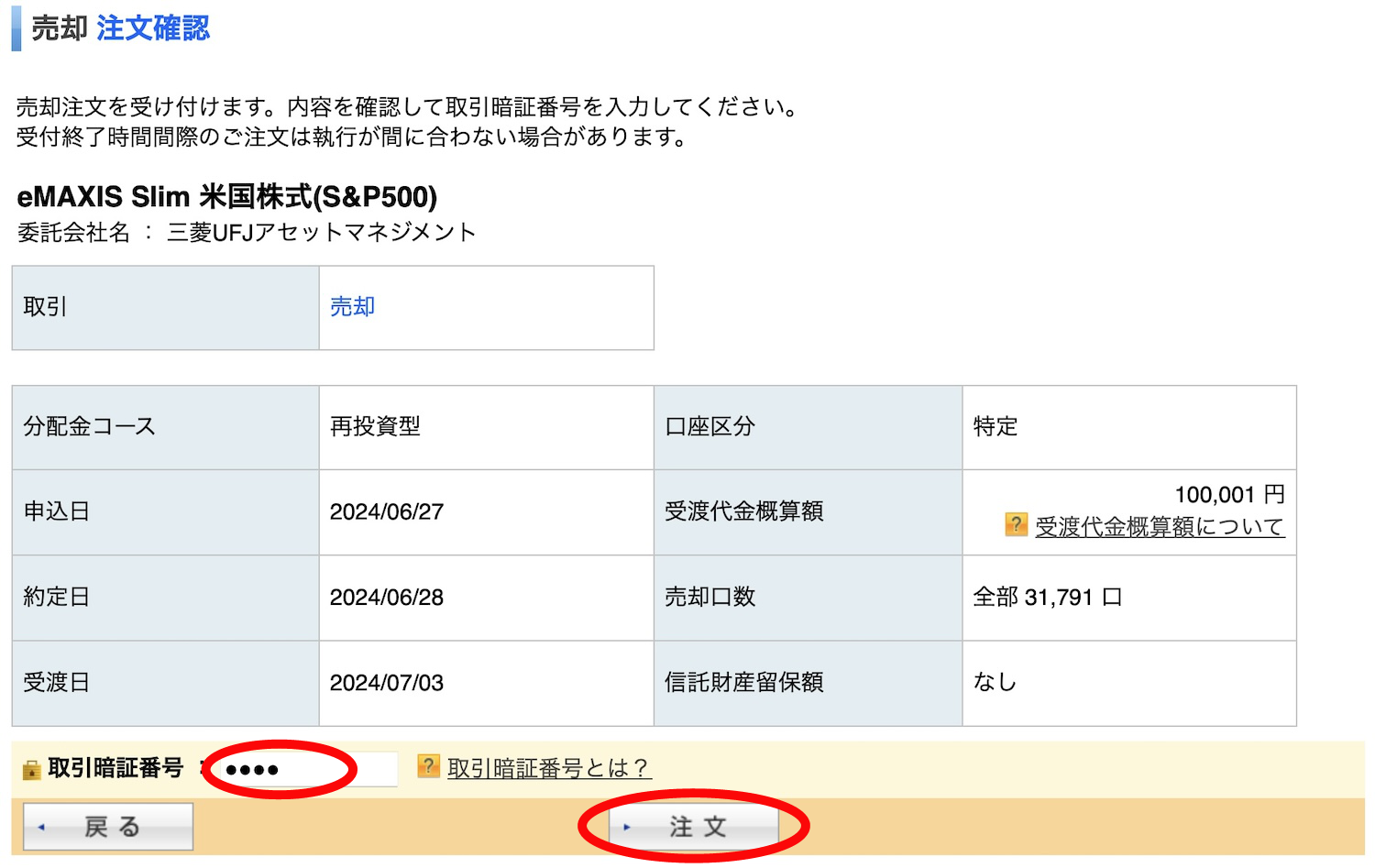
Task: Click the 約定日 date 2024/06/28
Action: (387, 598)
